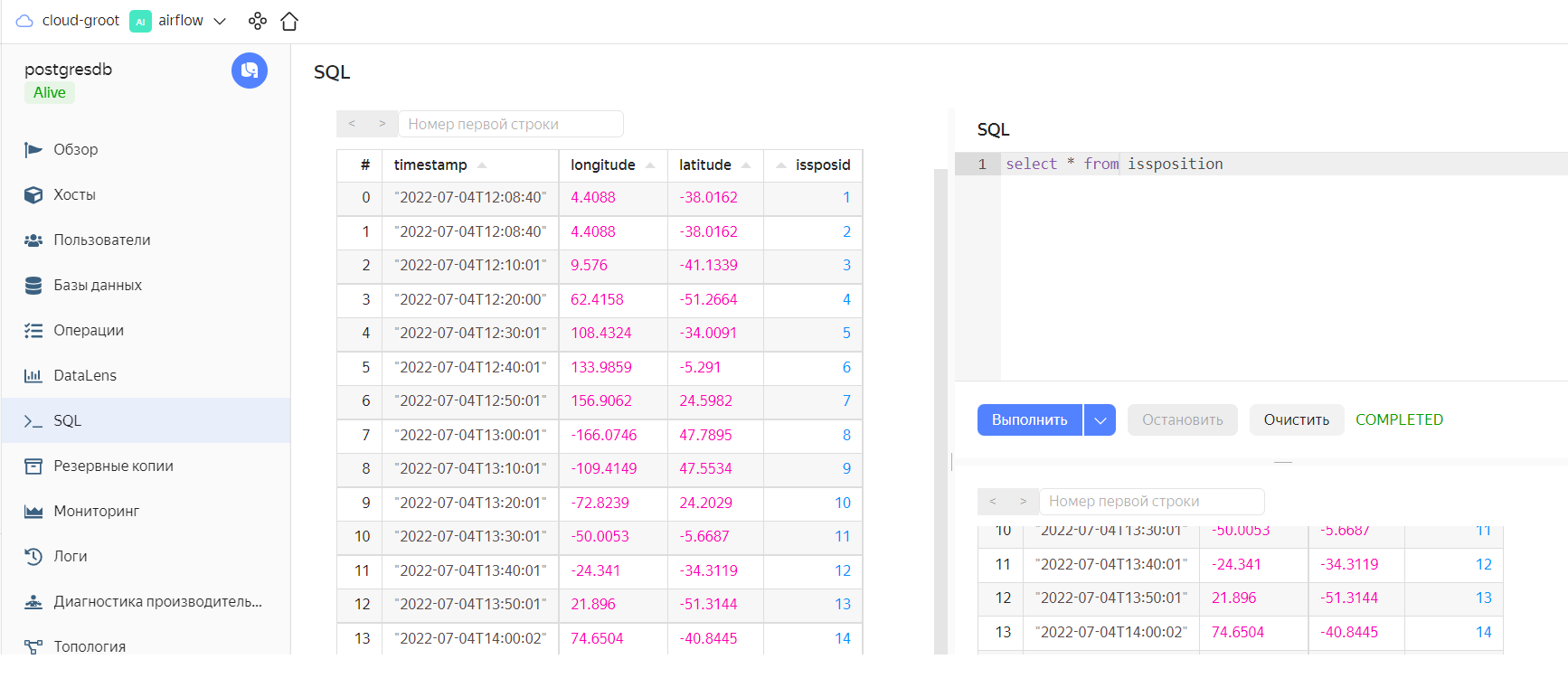Click the Пользователи people icon
Screen dimensions: 1568x678
[33, 240]
